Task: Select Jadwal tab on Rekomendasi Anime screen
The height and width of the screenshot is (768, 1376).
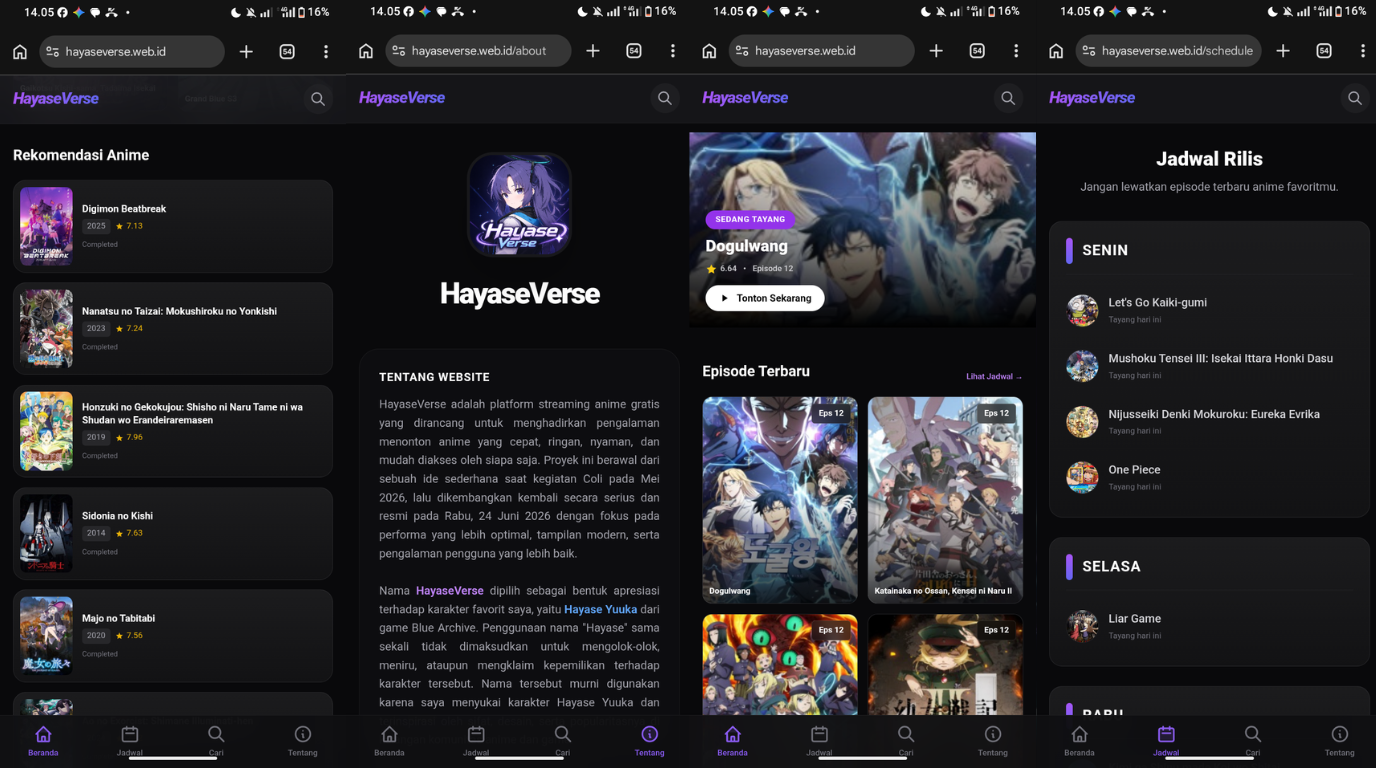Action: 130,741
